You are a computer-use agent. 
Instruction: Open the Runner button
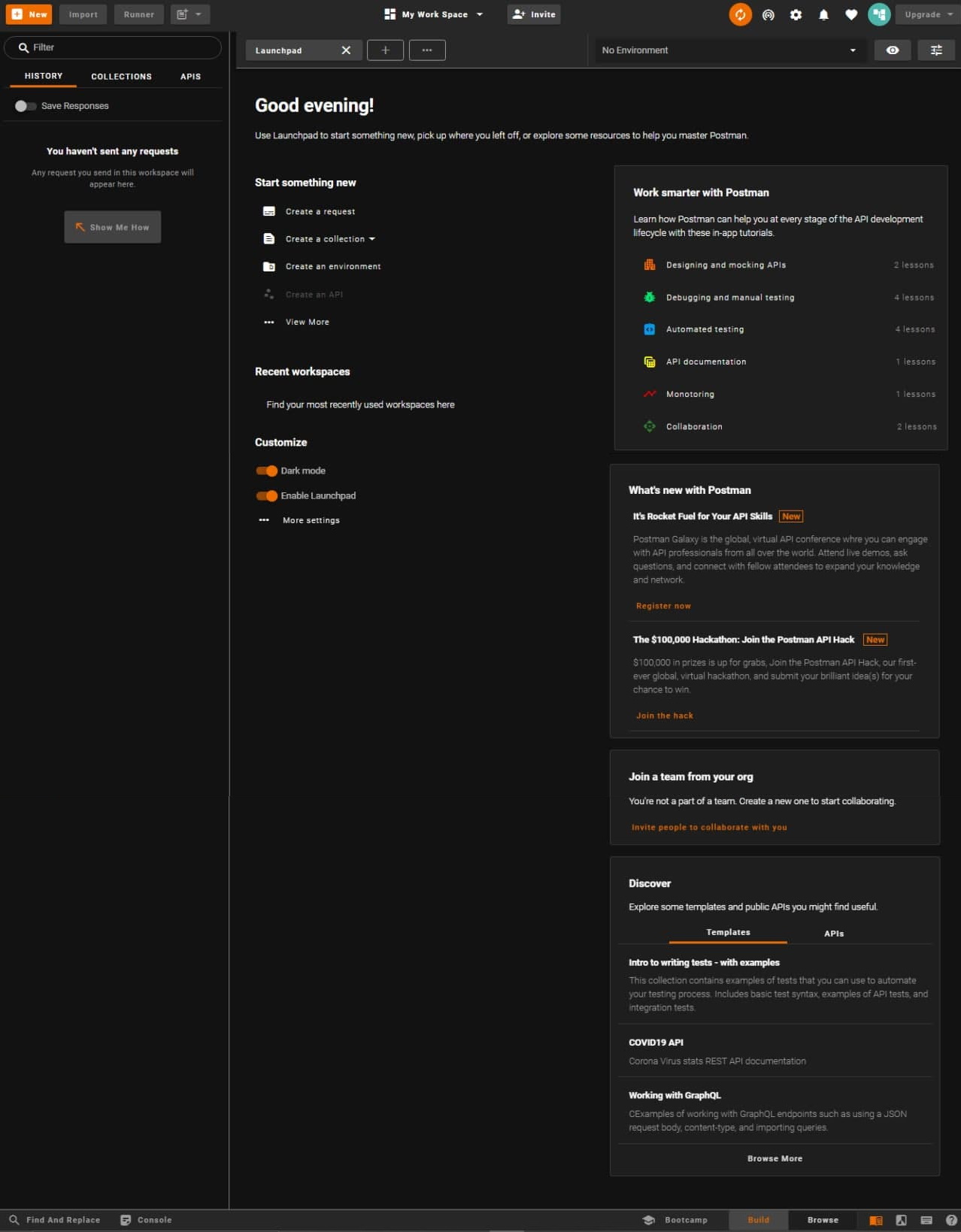tap(138, 14)
